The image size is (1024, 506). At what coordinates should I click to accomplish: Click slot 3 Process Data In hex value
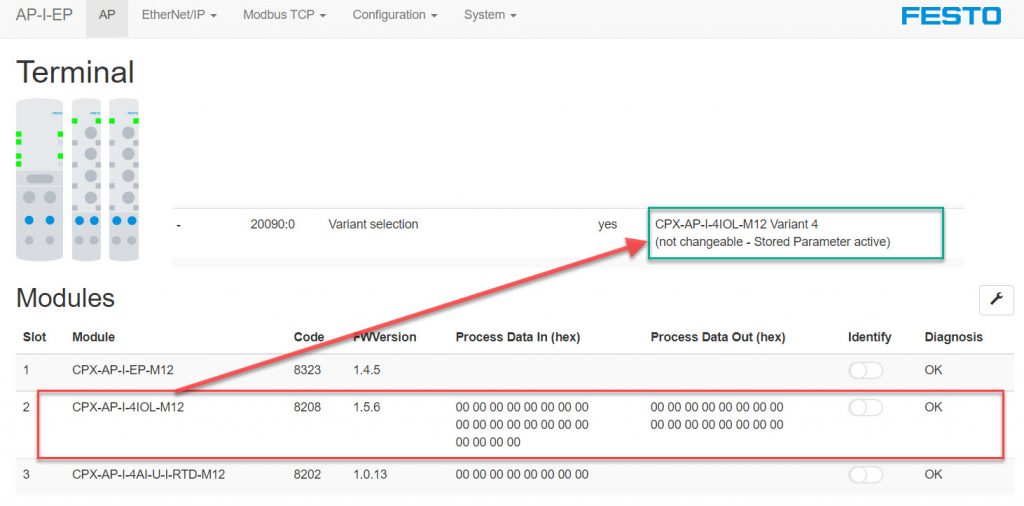click(522, 475)
